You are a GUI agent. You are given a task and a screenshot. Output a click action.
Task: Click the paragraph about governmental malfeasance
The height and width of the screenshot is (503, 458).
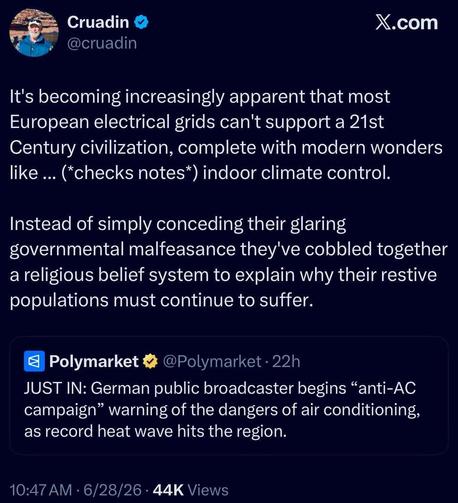coord(228,262)
